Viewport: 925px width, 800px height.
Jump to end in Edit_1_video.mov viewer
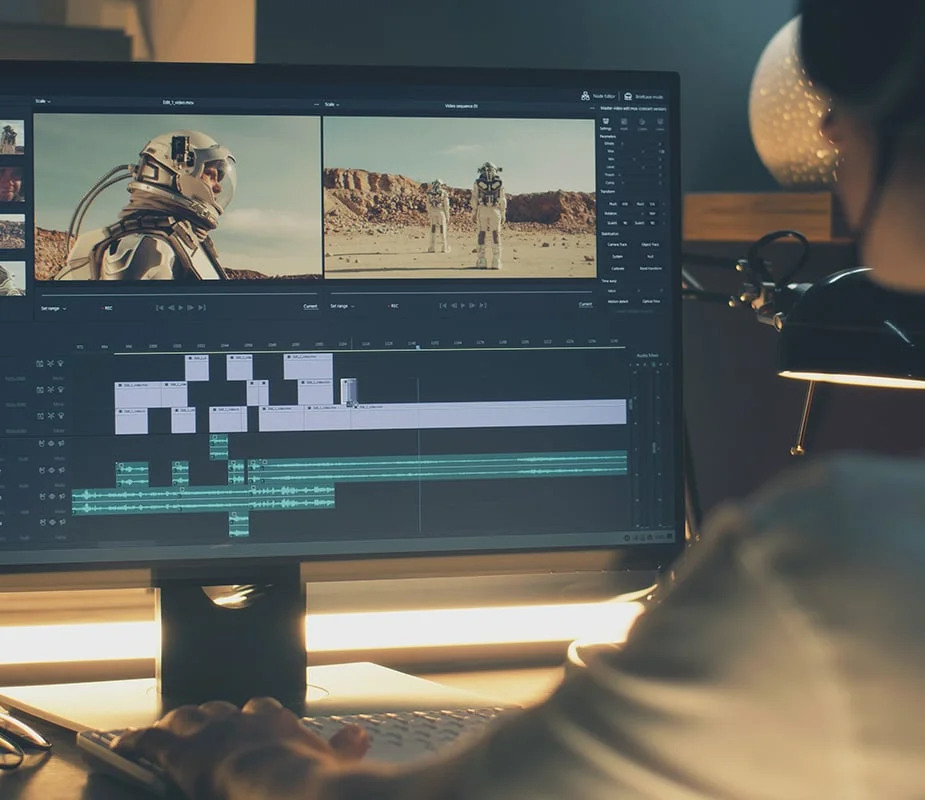tap(202, 307)
